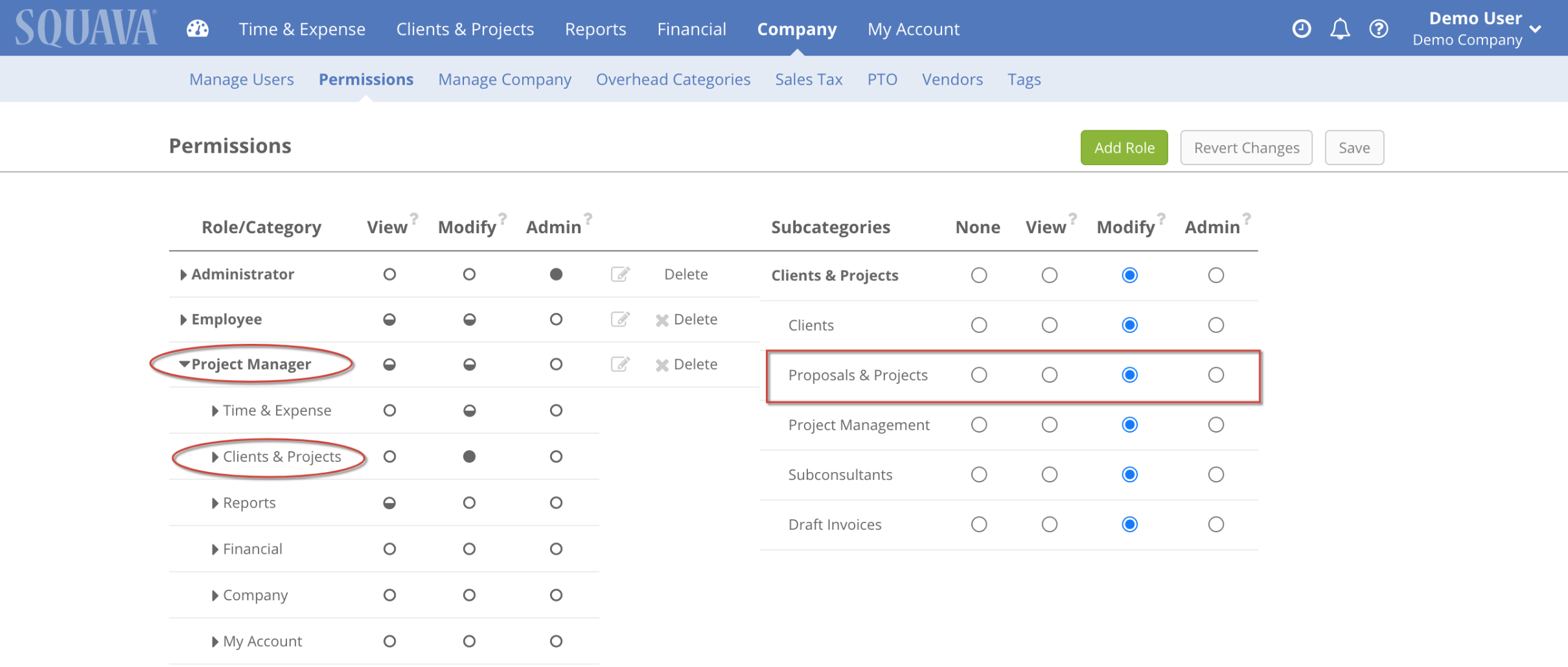Select Admin for Reports category

pos(556,503)
